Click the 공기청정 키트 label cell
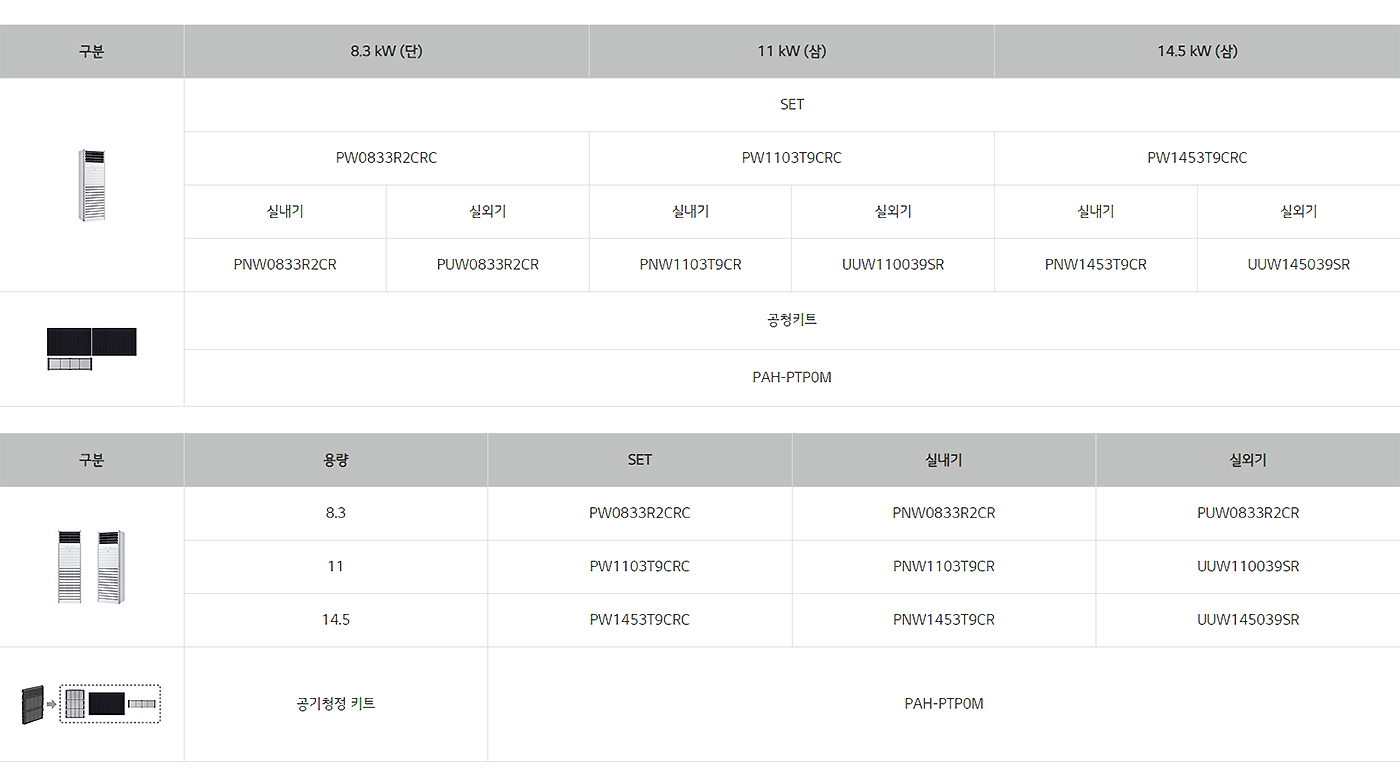Image resolution: width=1400 pixels, height=783 pixels. (x=335, y=704)
